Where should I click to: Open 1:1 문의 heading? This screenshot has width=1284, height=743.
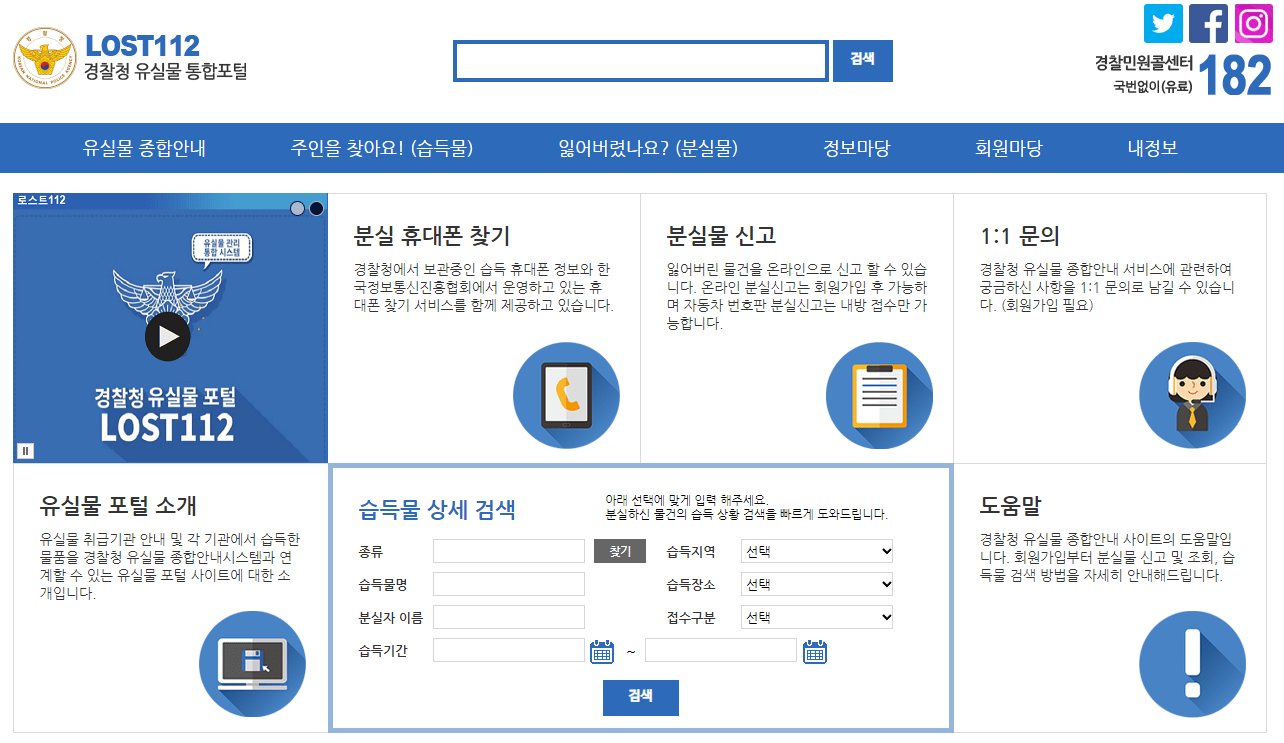1020,236
